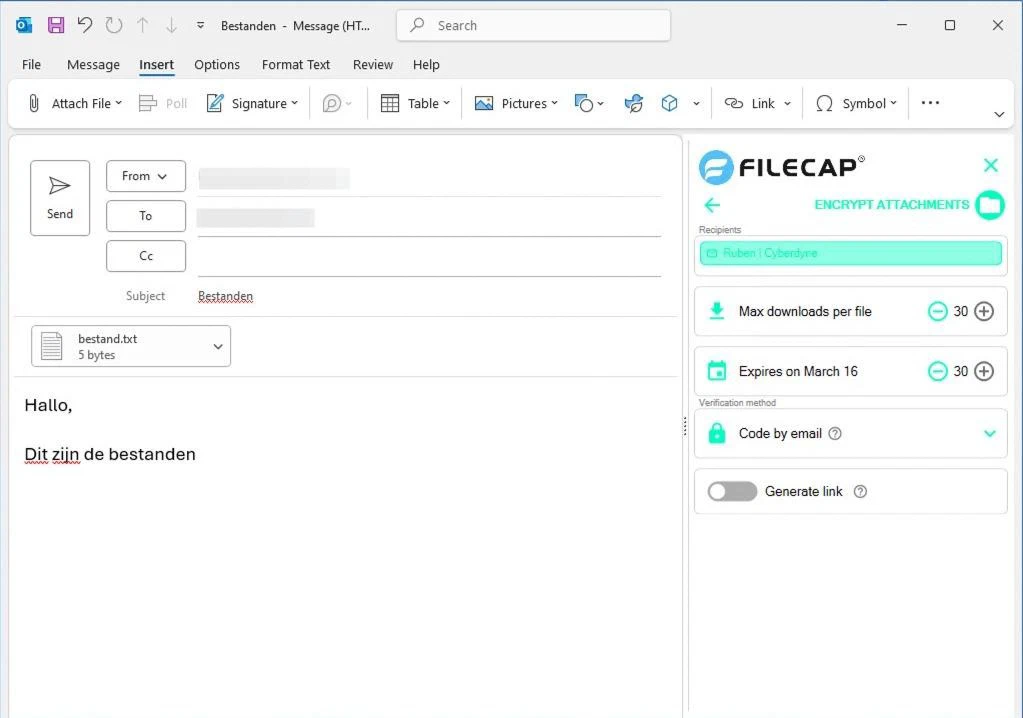The image size is (1023, 718).
Task: Close the FileCap pane
Action: pos(990,165)
